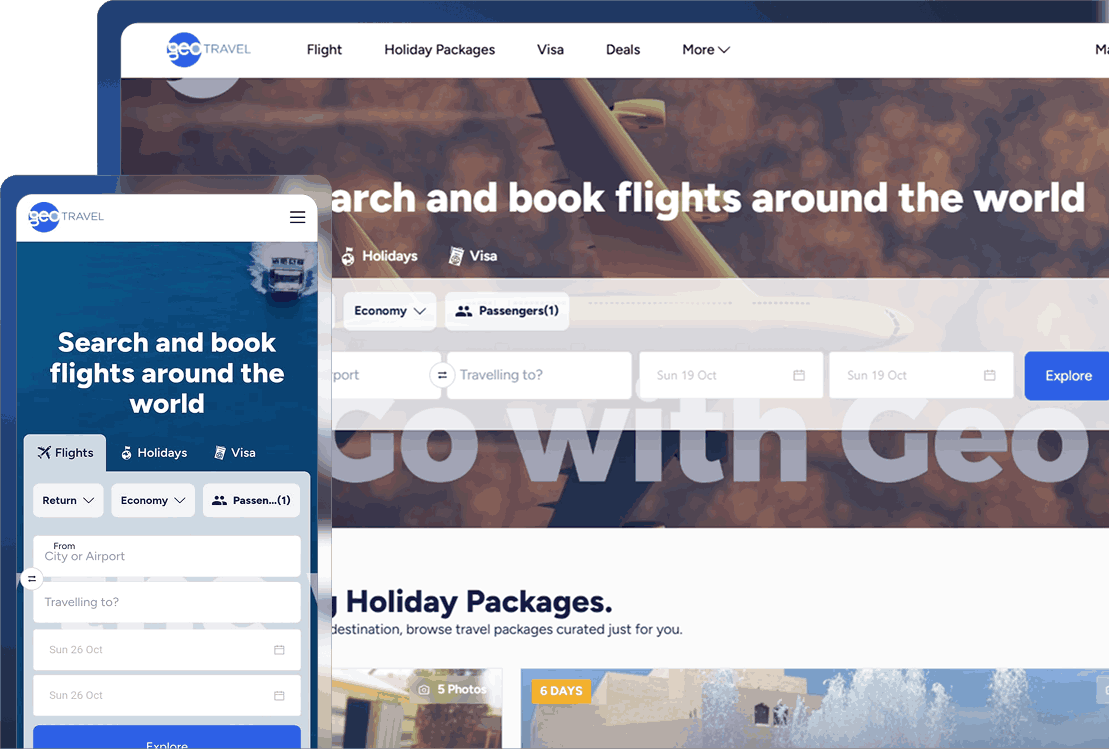The height and width of the screenshot is (749, 1109).
Task: Click the mobile City or Airport field
Action: click(x=167, y=556)
